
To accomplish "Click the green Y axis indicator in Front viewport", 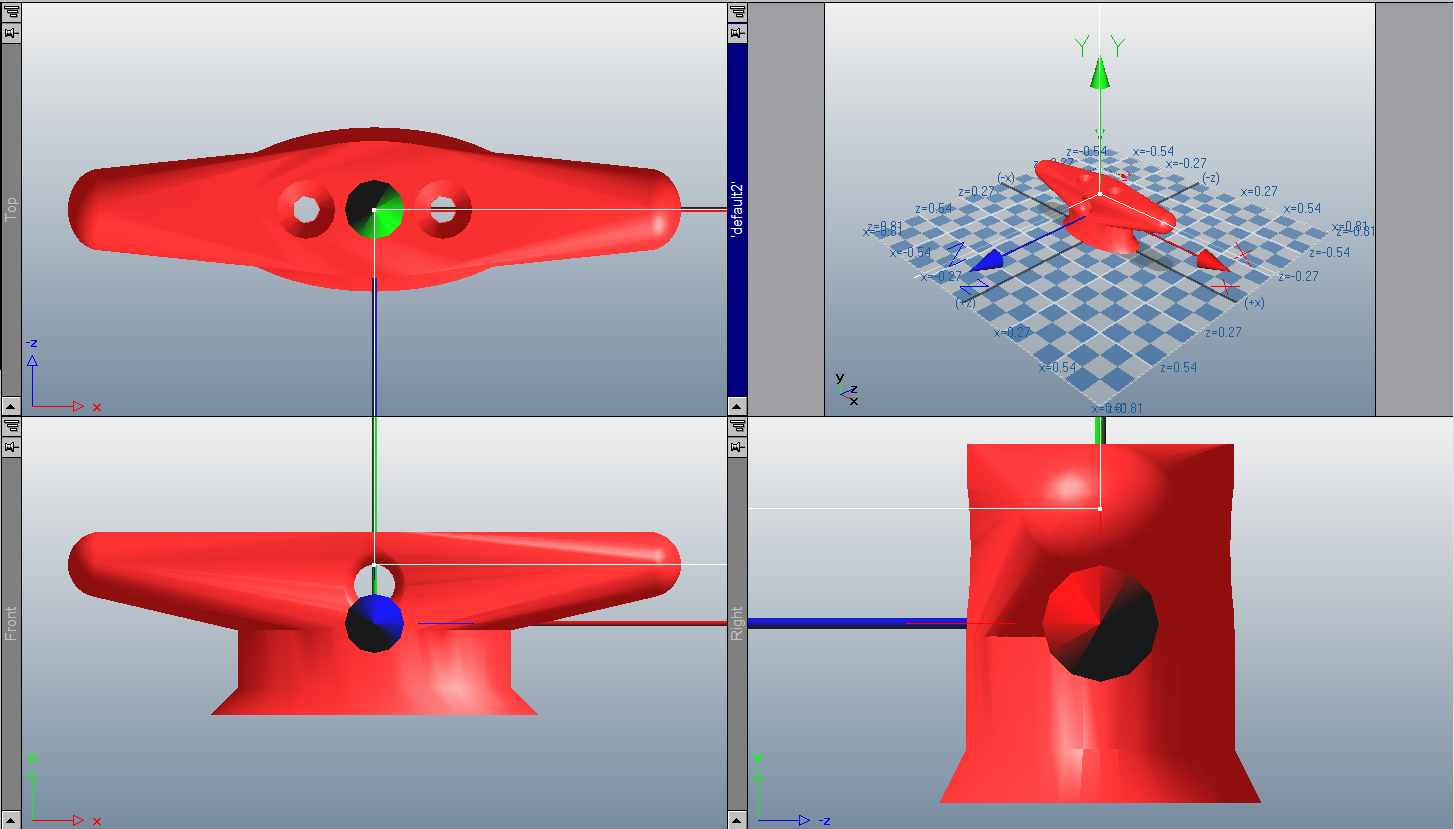I will point(30,761).
